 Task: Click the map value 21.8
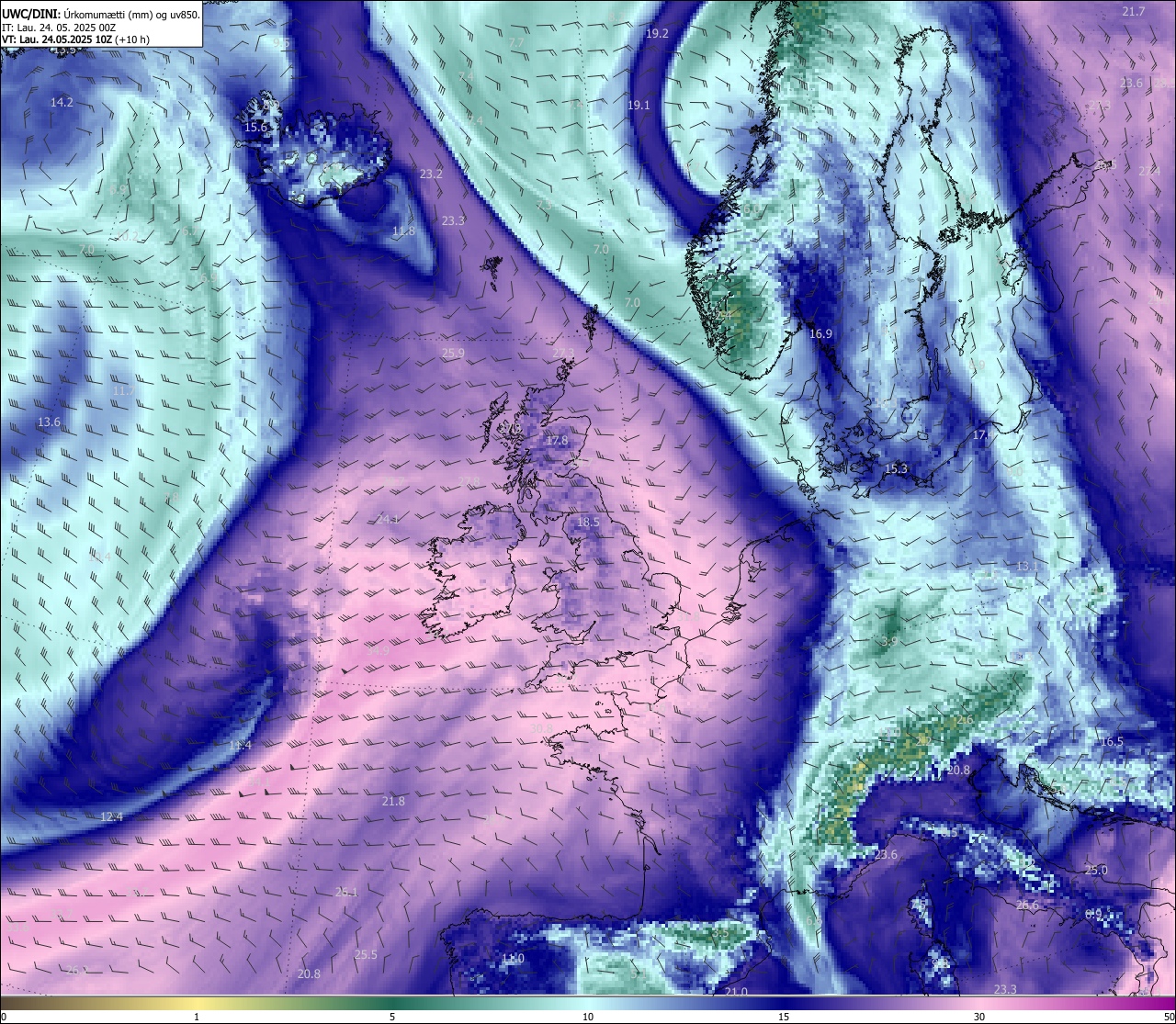click(x=393, y=802)
